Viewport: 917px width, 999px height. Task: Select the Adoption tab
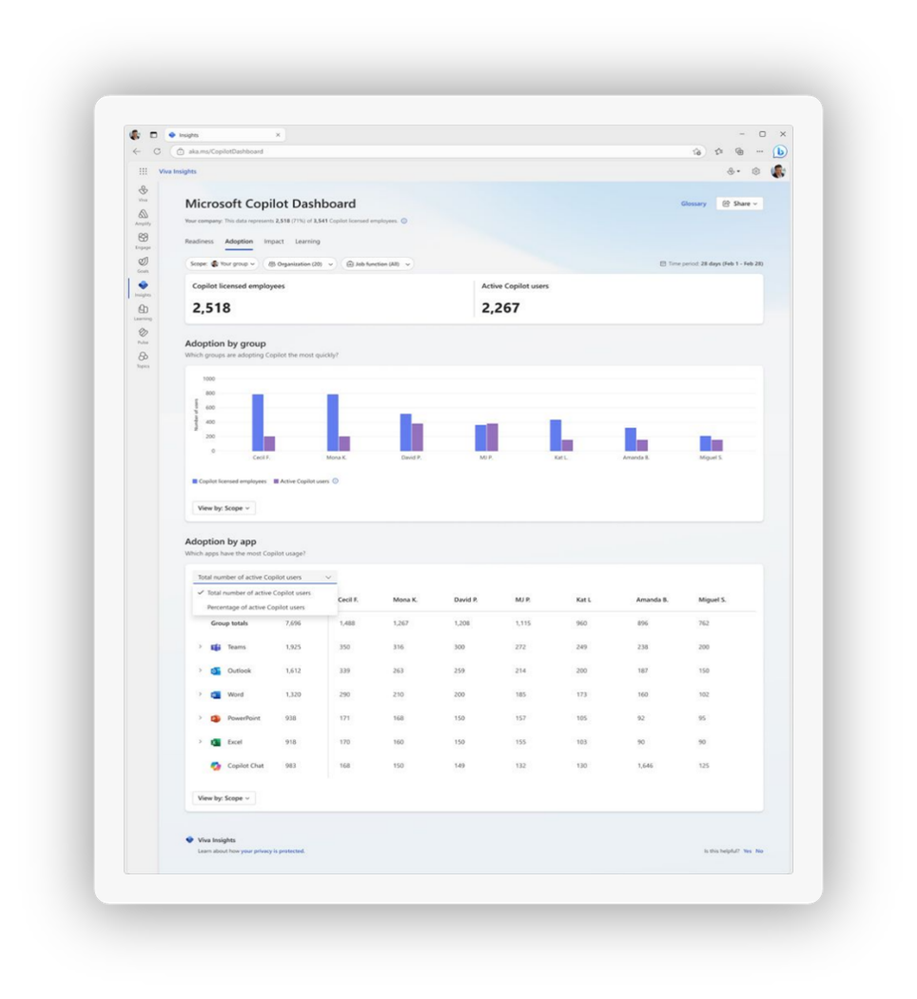coord(239,241)
